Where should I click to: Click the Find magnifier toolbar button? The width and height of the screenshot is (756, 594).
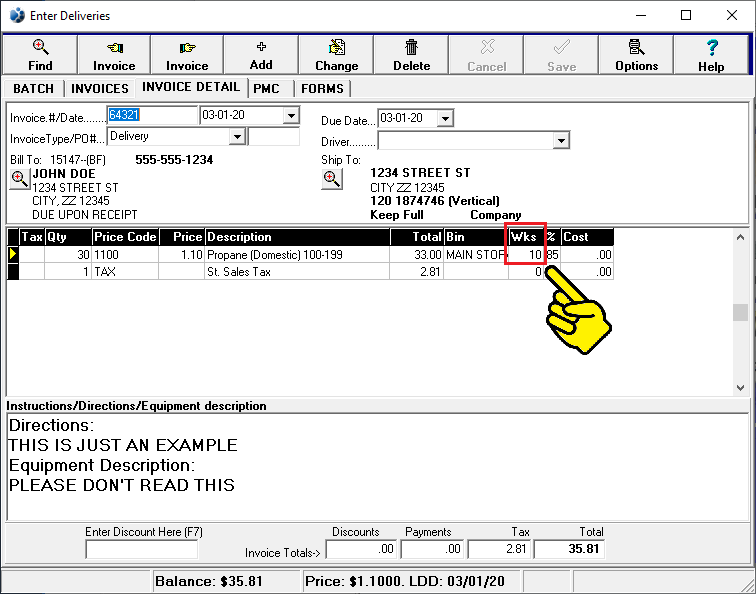(40, 54)
